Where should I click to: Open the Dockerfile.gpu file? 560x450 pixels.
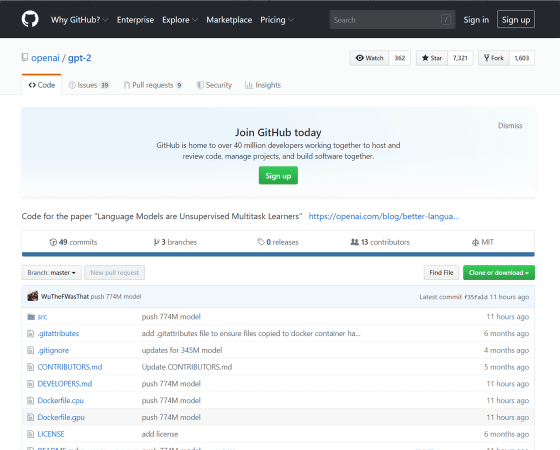(61, 418)
